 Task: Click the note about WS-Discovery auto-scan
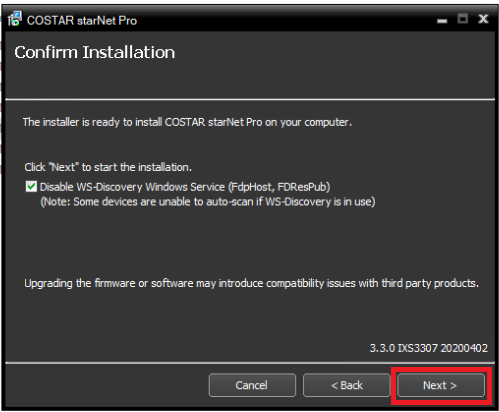pos(208,202)
